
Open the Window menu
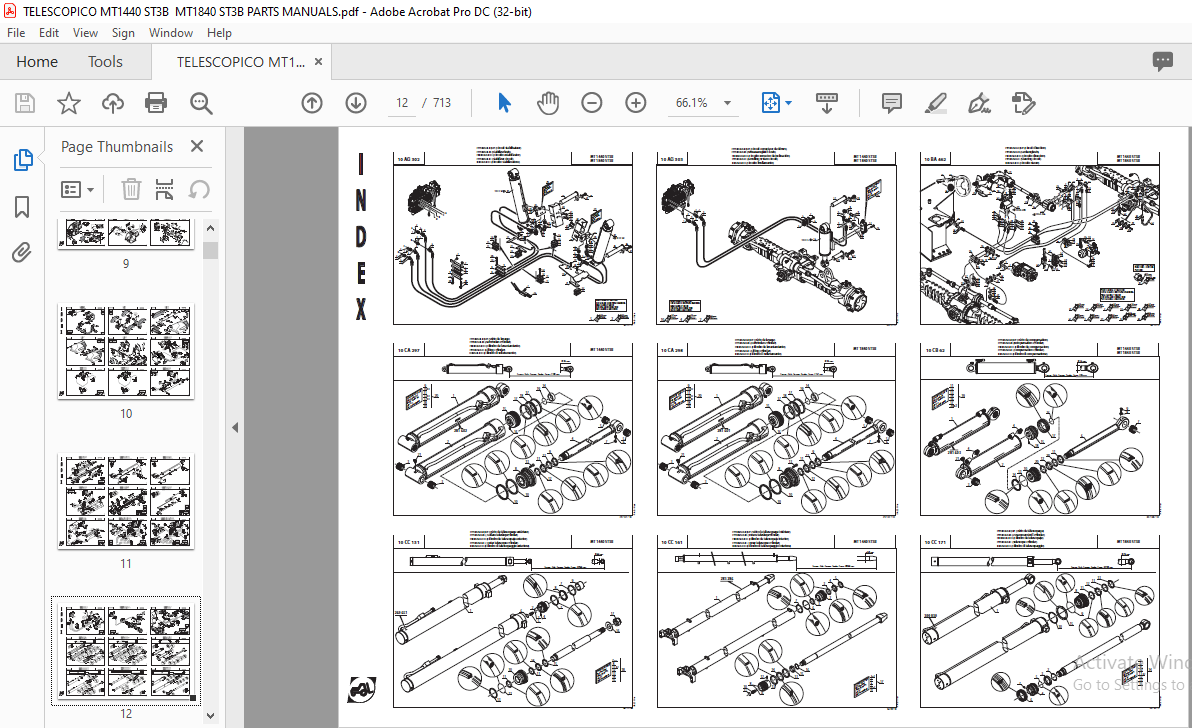click(171, 33)
